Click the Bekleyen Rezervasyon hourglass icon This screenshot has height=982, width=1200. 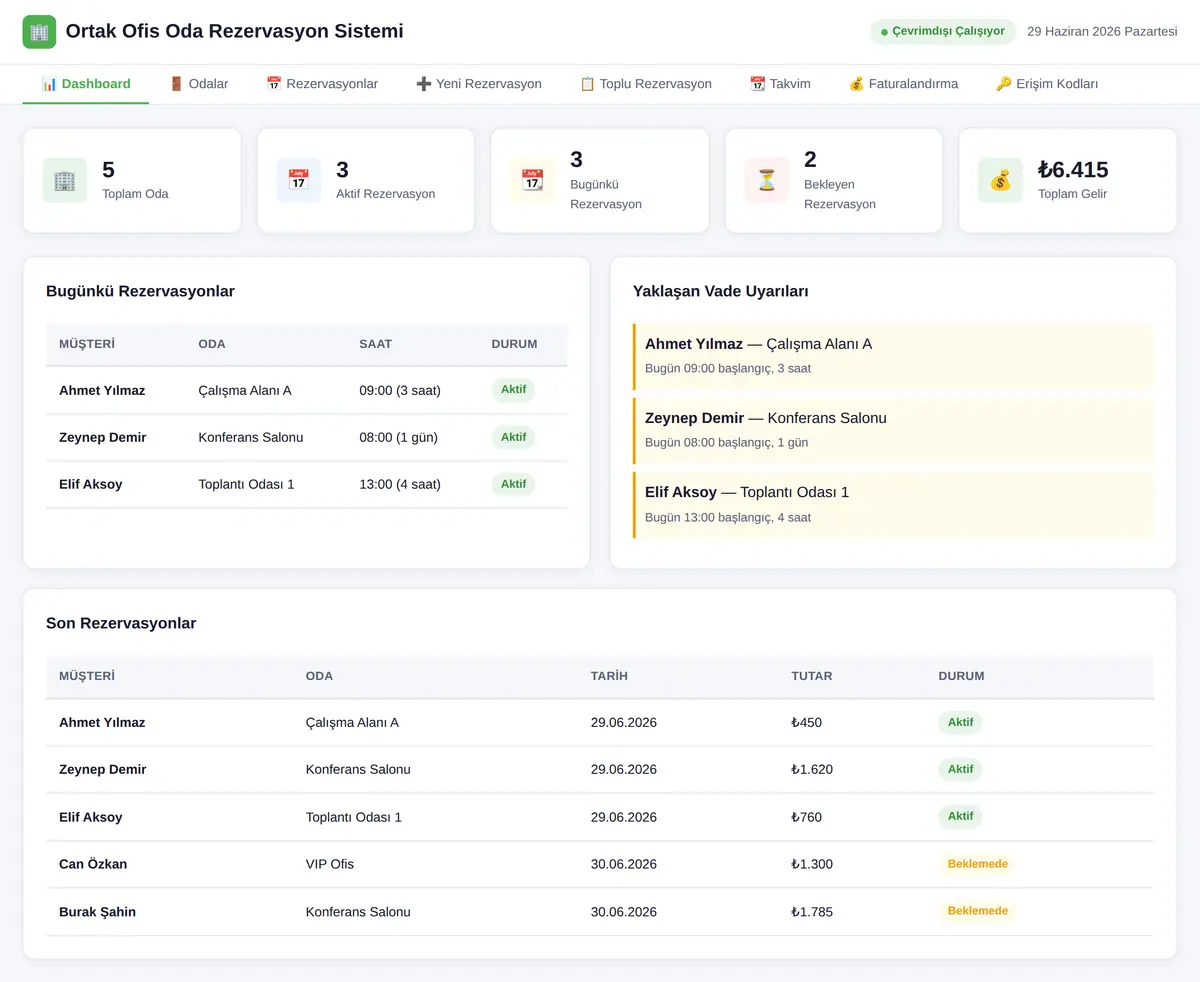[767, 181]
